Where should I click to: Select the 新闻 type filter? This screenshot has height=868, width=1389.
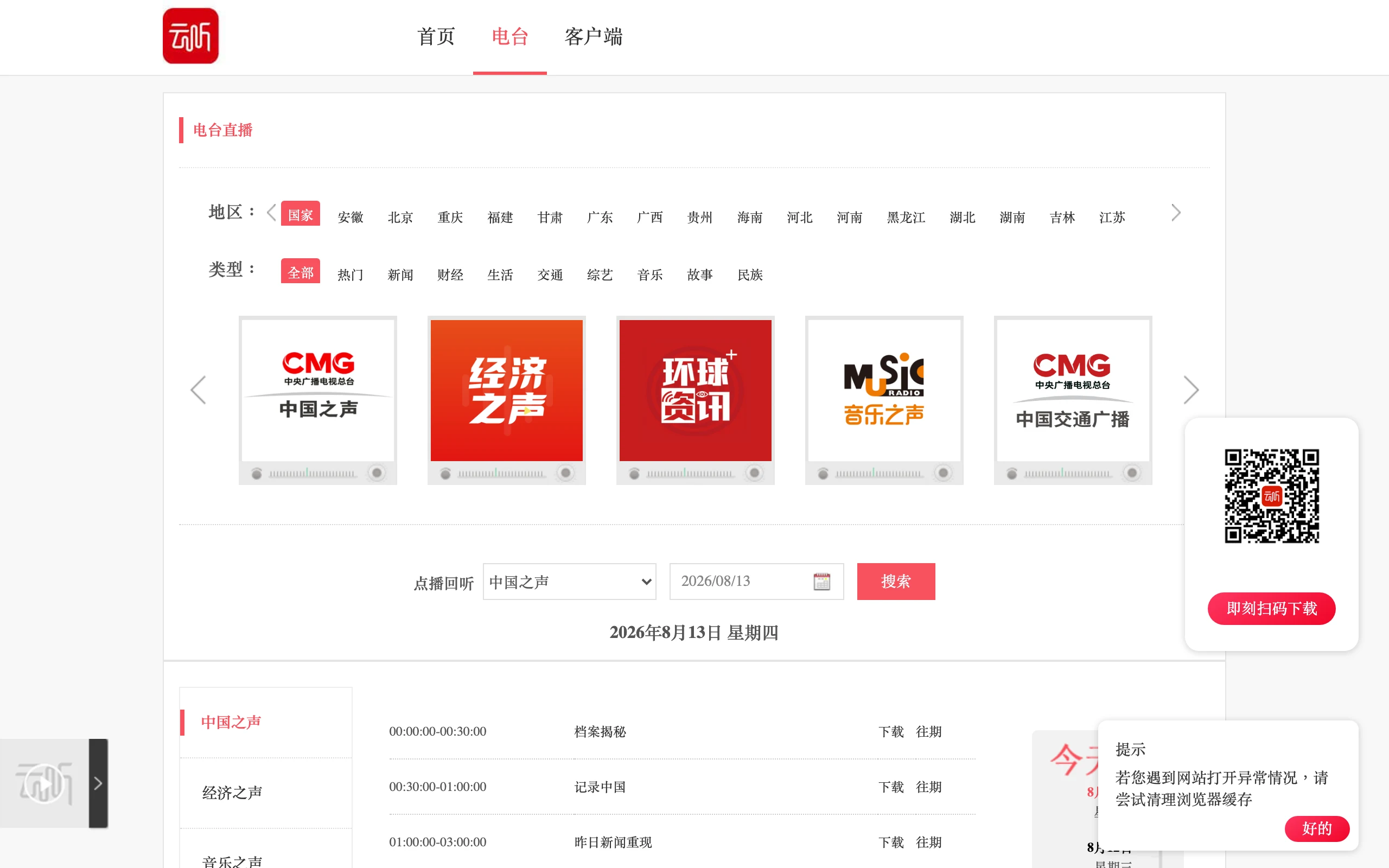click(x=400, y=275)
